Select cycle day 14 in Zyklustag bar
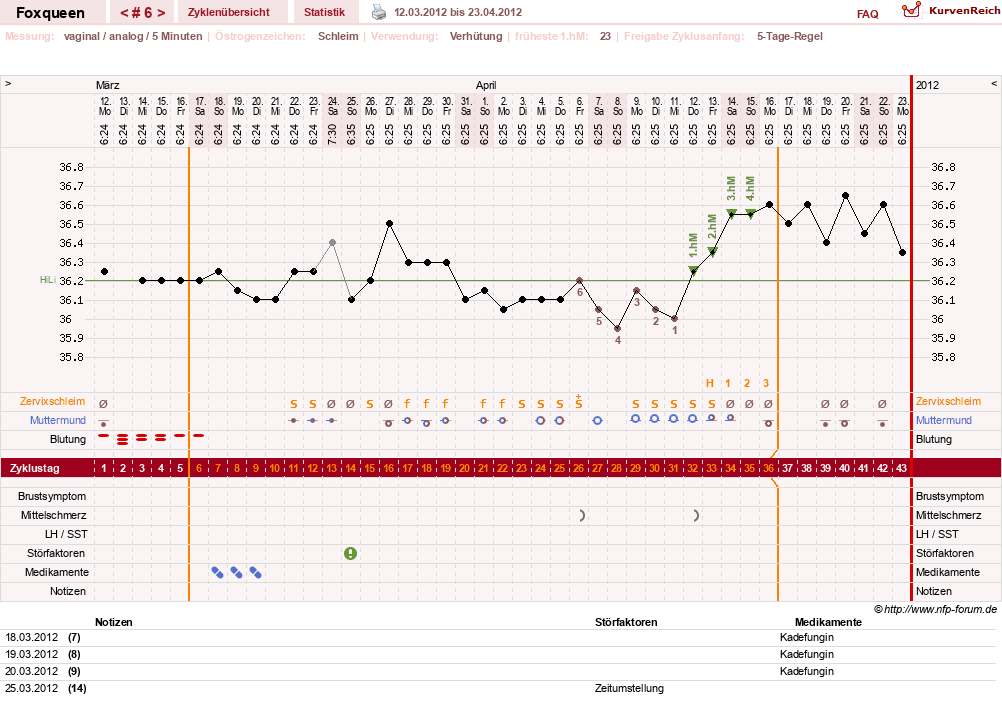The width and height of the screenshot is (1002, 721). click(x=351, y=468)
